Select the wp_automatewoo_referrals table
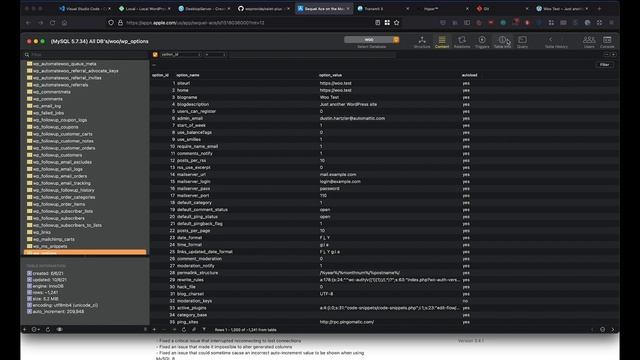This screenshot has height=360, width=640. pos(60,85)
